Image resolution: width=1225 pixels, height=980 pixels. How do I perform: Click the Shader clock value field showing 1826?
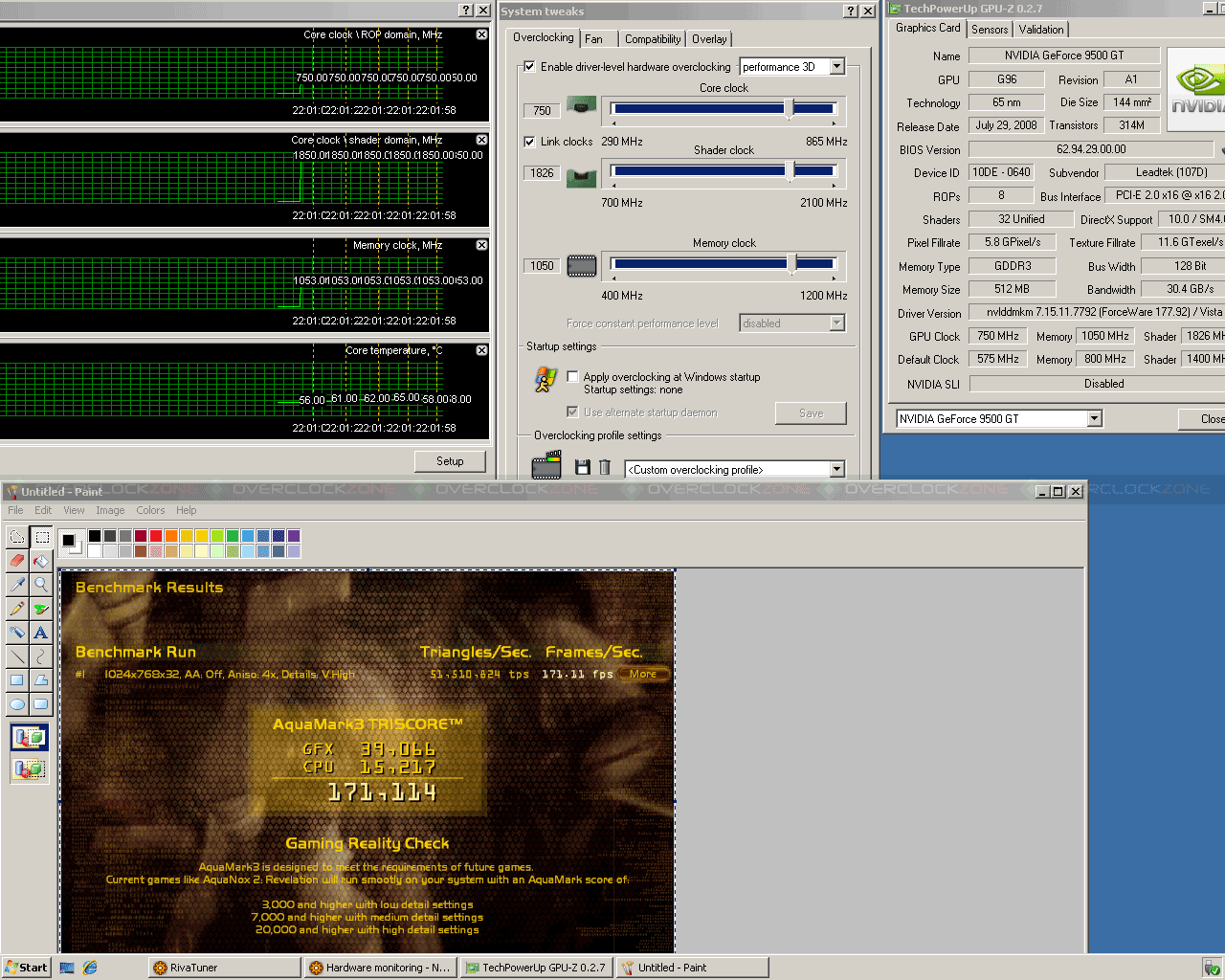542,173
